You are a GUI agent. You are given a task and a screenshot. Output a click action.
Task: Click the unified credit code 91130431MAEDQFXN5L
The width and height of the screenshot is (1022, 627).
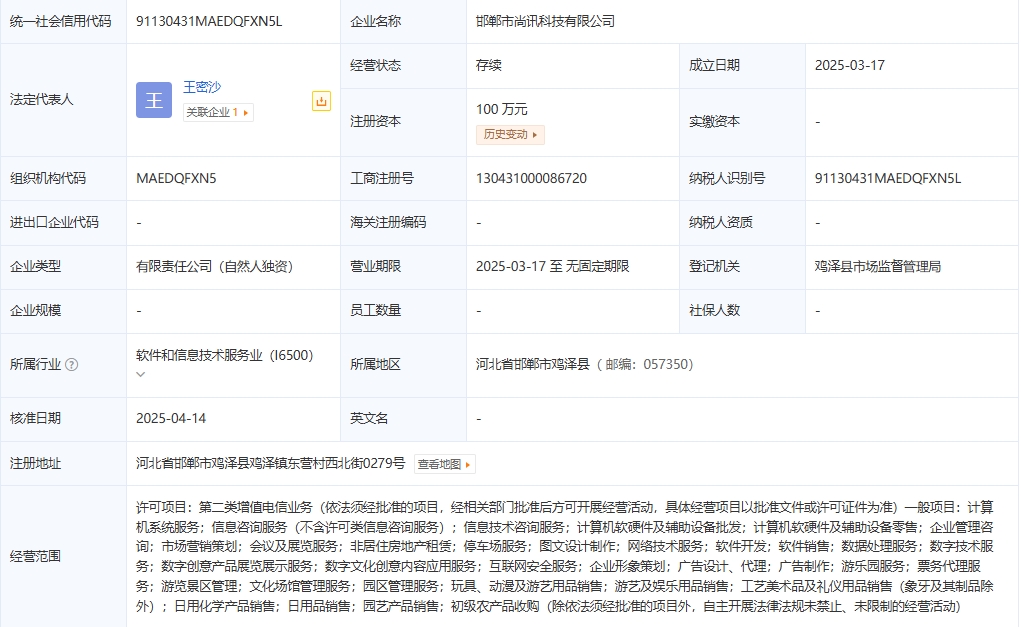(x=209, y=21)
